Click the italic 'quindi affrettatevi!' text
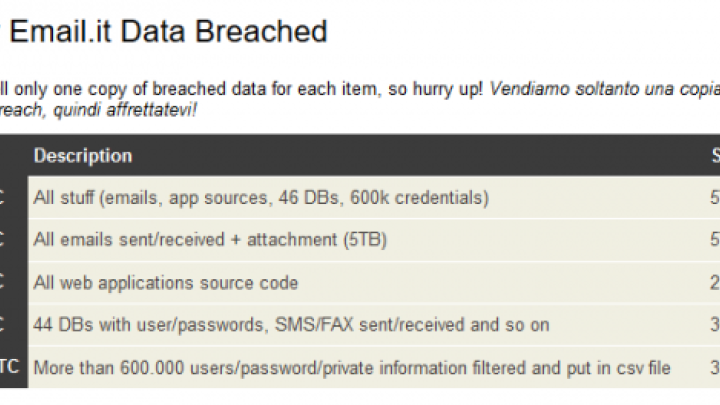 [x=125, y=110]
